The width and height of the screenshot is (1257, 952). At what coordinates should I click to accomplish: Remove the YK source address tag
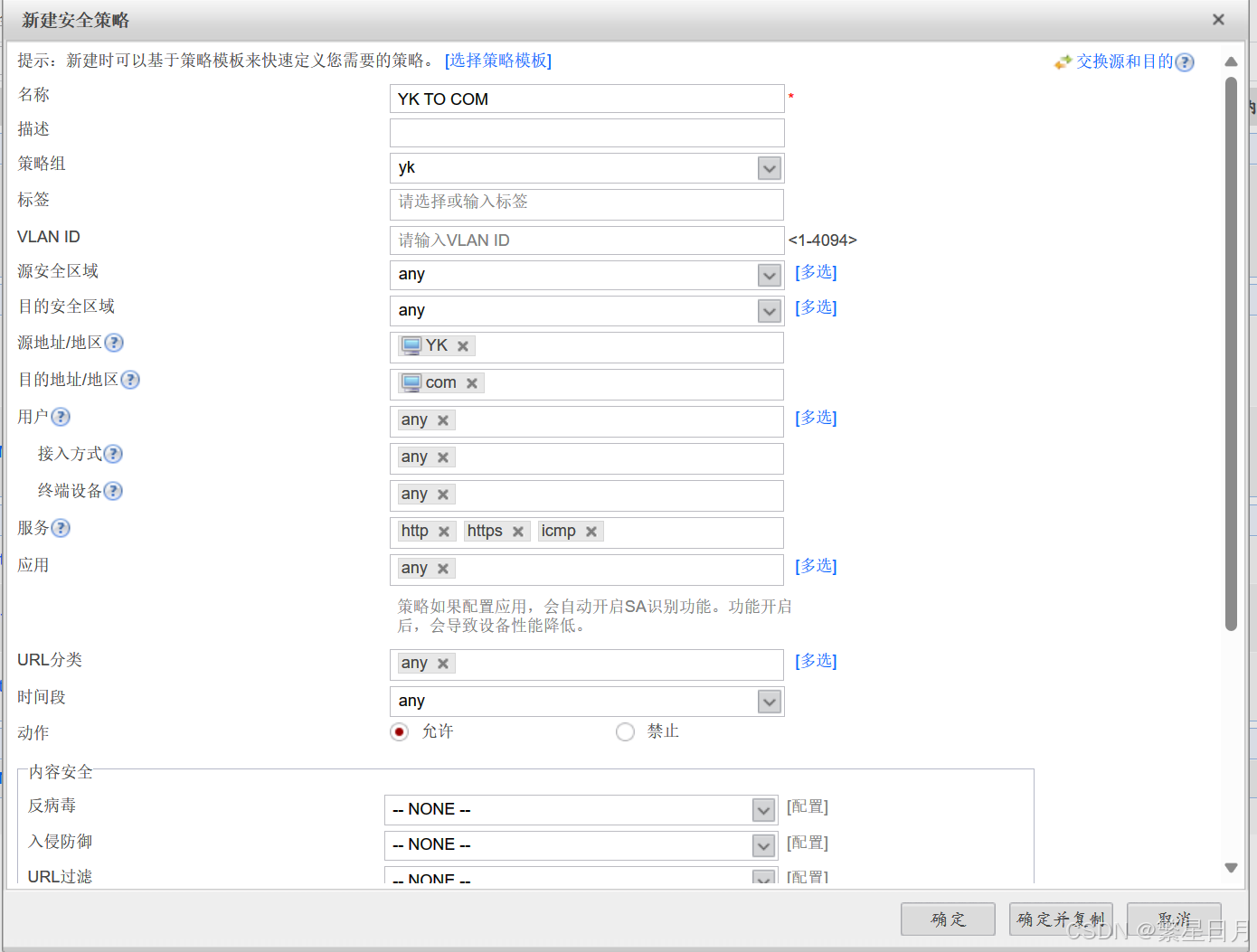463,346
